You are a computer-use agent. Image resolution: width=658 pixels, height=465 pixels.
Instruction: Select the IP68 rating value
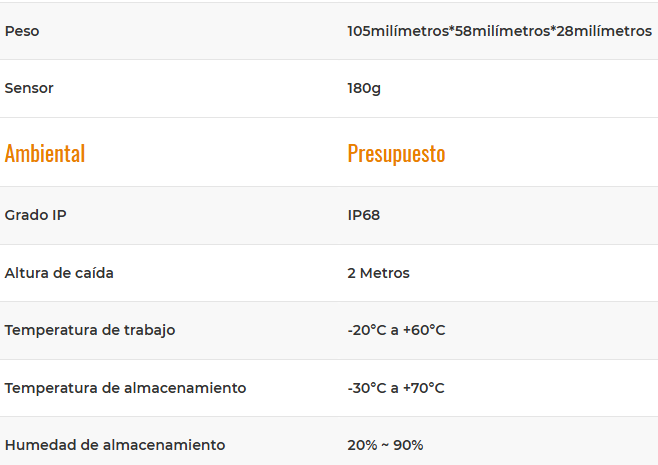pyautogui.click(x=364, y=215)
